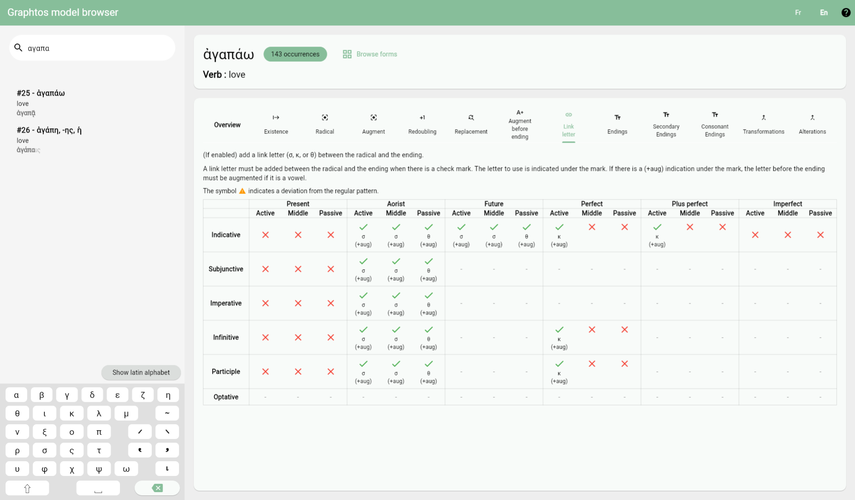Image resolution: width=855 pixels, height=500 pixels.
Task: Open the Alterations tab
Action: 812,124
